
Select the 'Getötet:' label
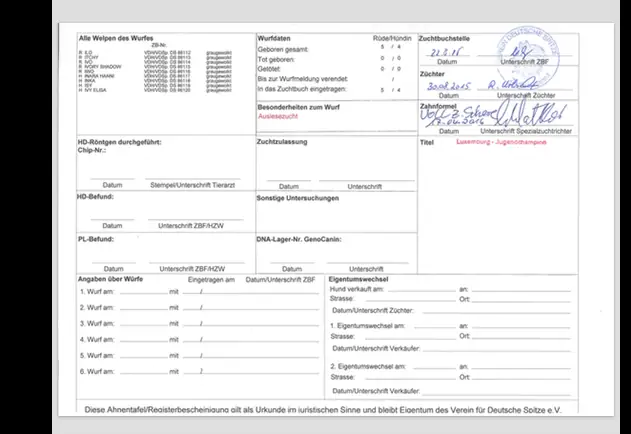(269, 69)
